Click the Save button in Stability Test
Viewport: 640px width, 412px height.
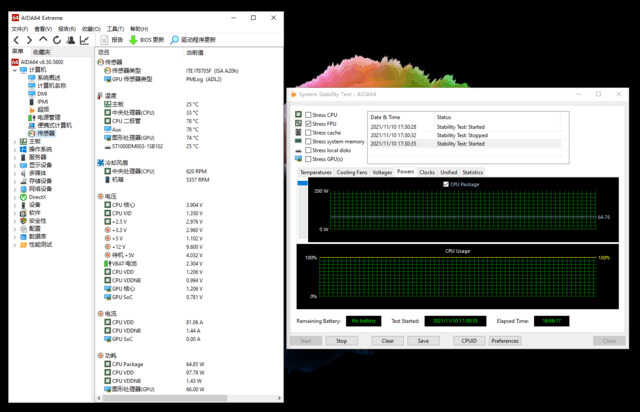pyautogui.click(x=423, y=341)
